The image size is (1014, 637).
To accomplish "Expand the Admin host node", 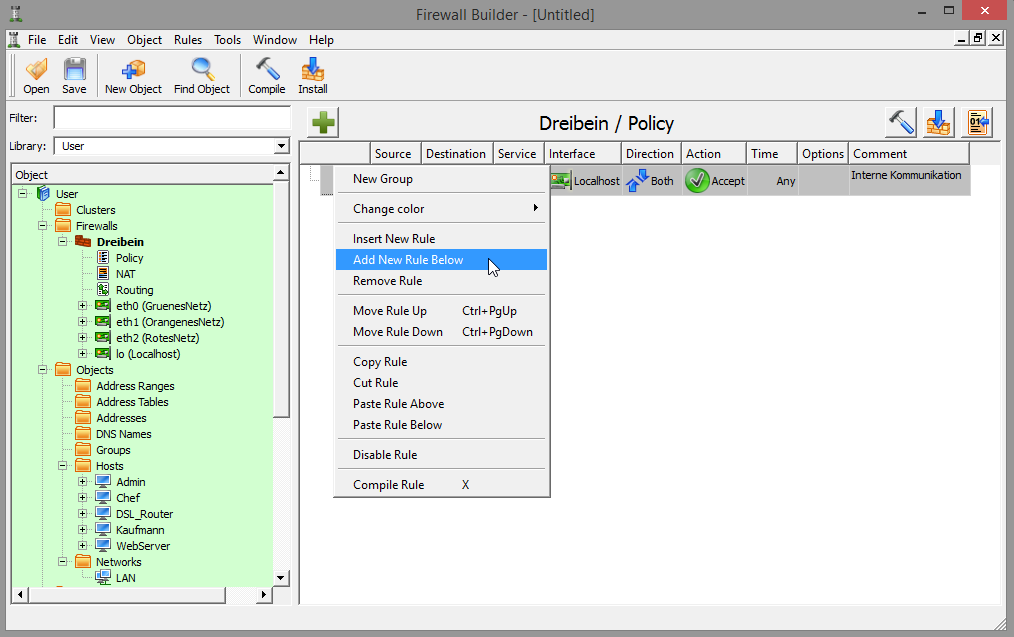I will (83, 482).
